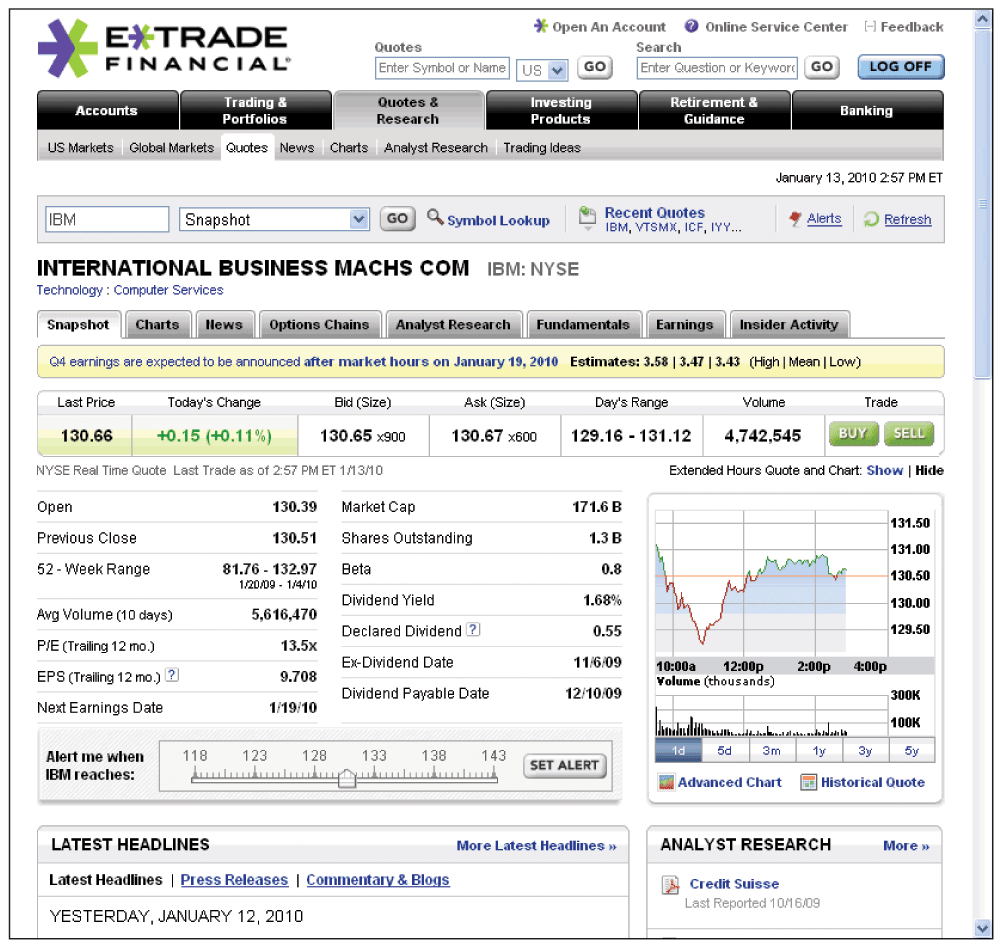This screenshot has height=950, width=1000.
Task: Click the Advanced Chart icon
Action: tap(666, 782)
